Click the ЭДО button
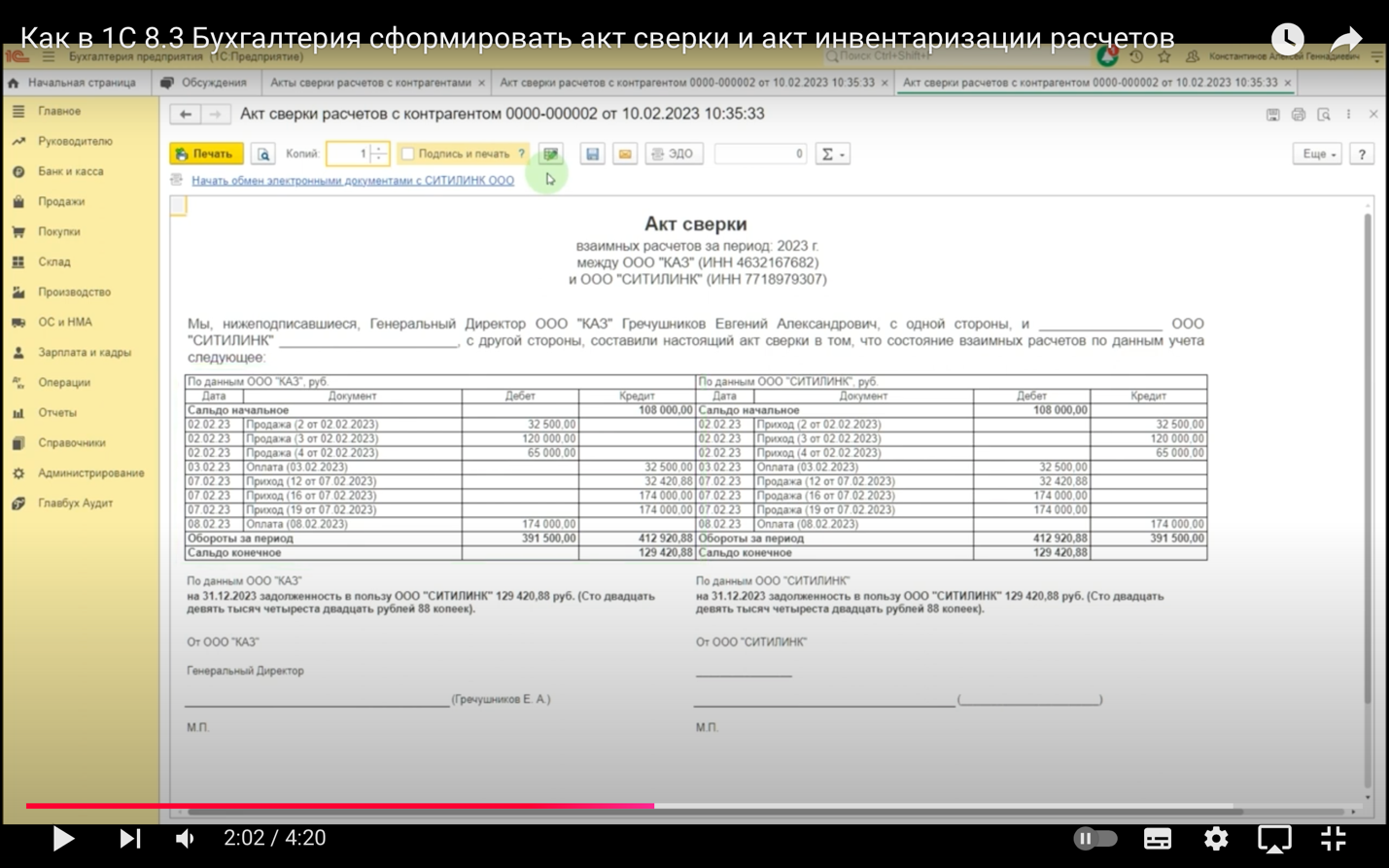The height and width of the screenshot is (868, 1389). click(x=674, y=154)
